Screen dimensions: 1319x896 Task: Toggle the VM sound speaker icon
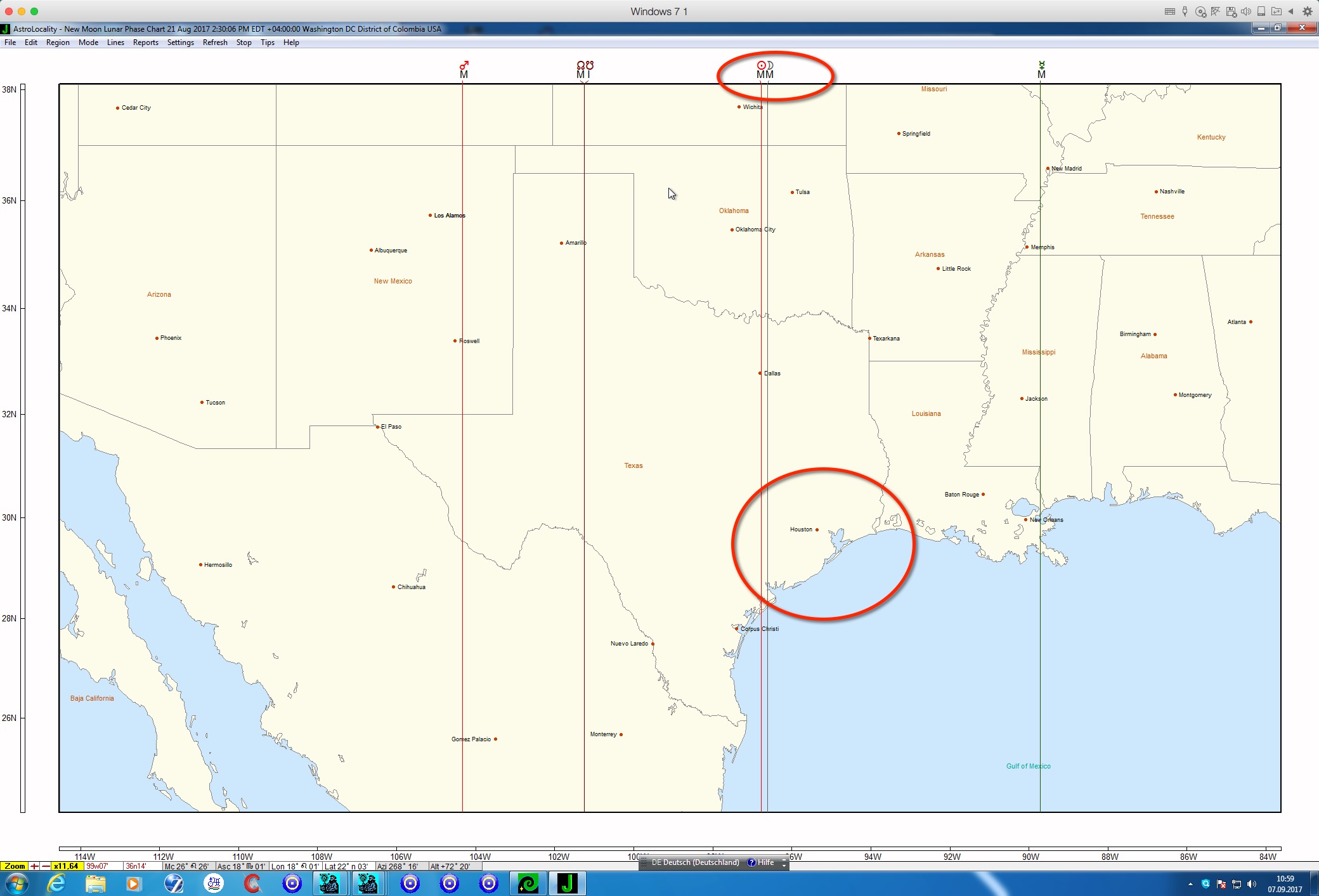(1245, 11)
